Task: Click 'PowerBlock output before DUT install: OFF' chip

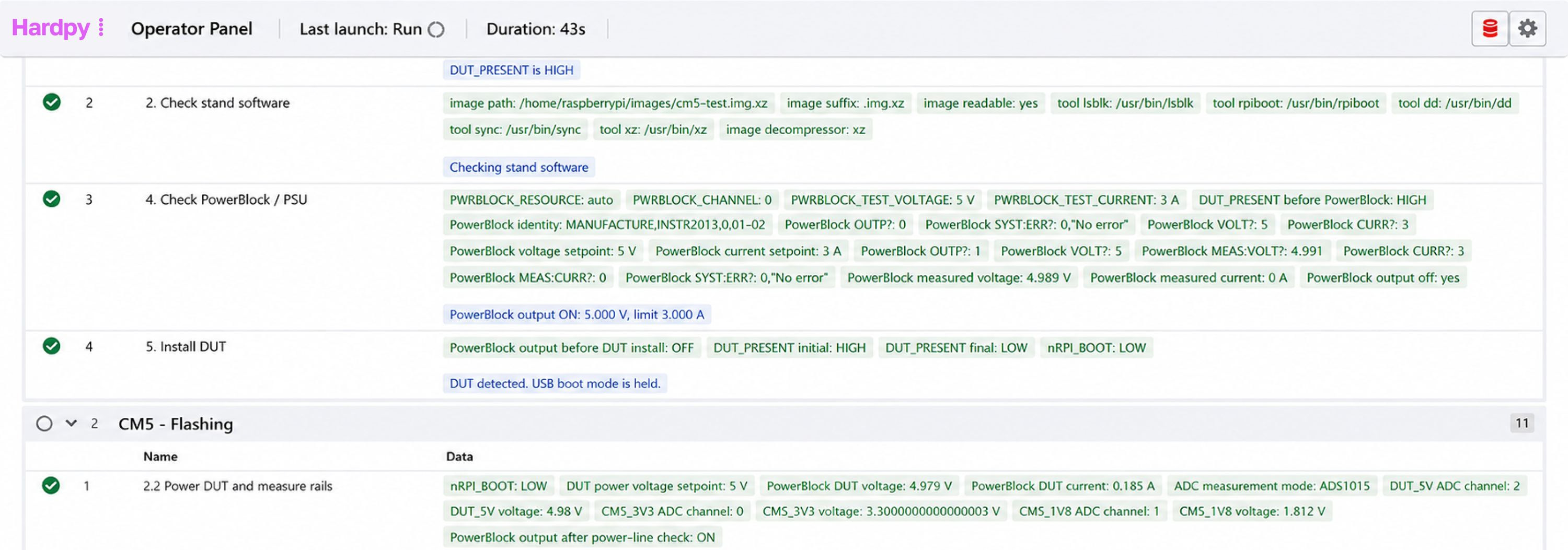Action: click(x=572, y=348)
